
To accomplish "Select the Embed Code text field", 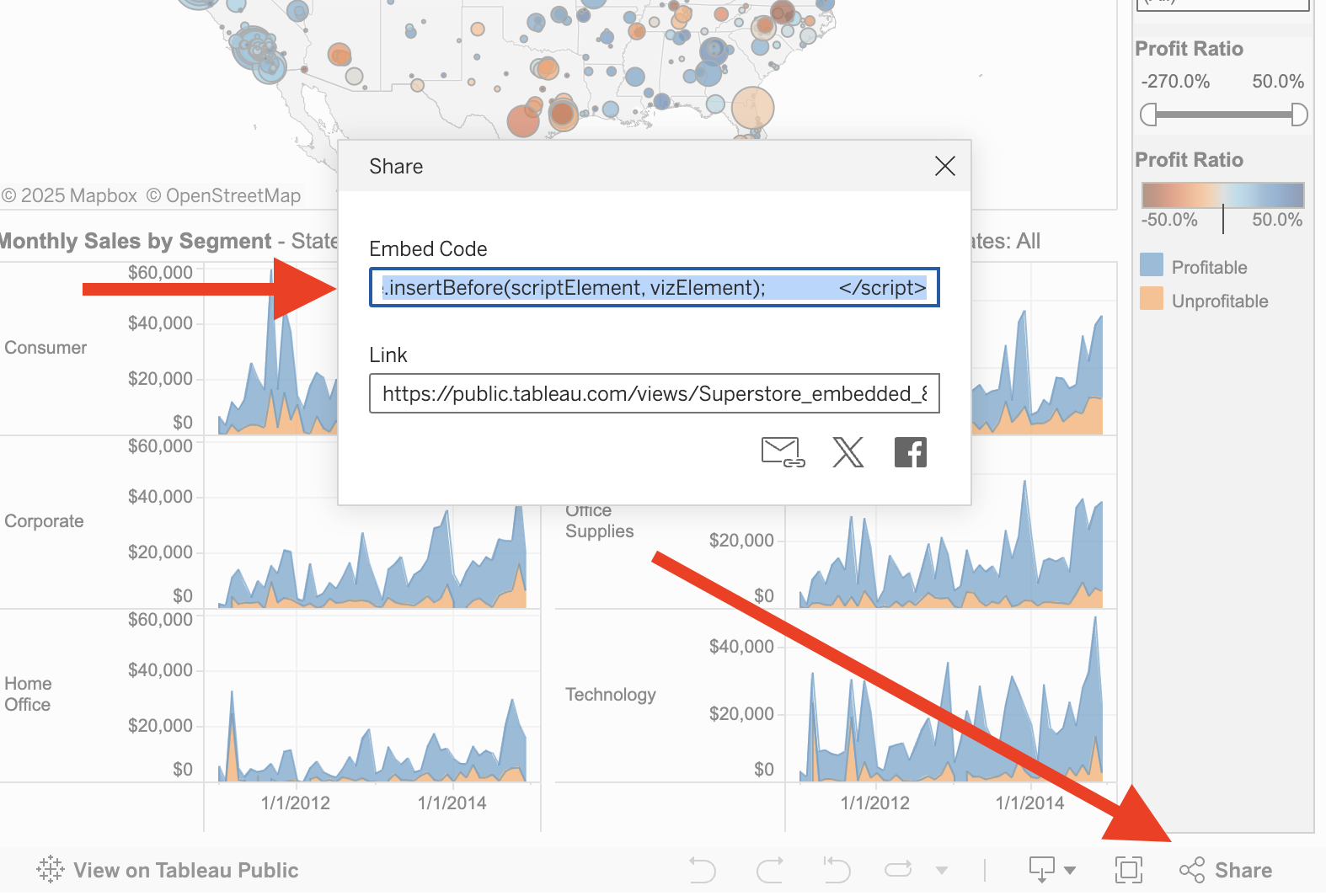I will [x=654, y=288].
